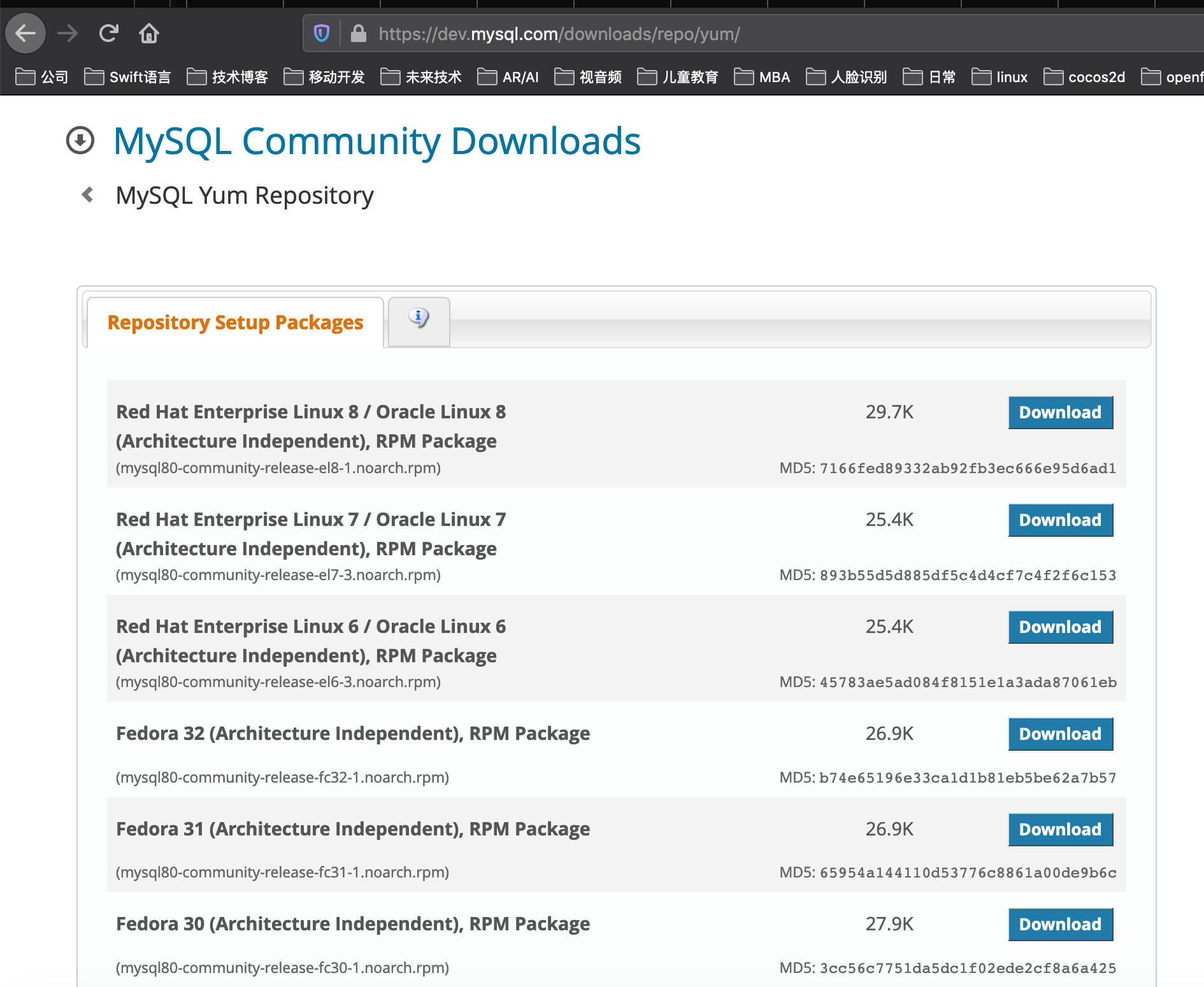The width and height of the screenshot is (1204, 987).
Task: Open the 技术博客 bookmark folder
Action: (x=227, y=77)
